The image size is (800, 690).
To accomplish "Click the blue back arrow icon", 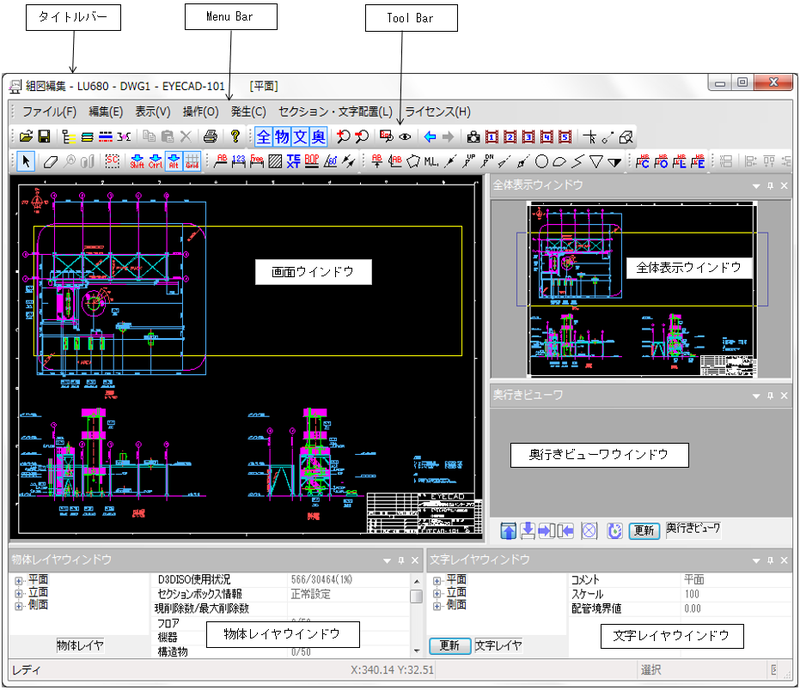I will (430, 136).
